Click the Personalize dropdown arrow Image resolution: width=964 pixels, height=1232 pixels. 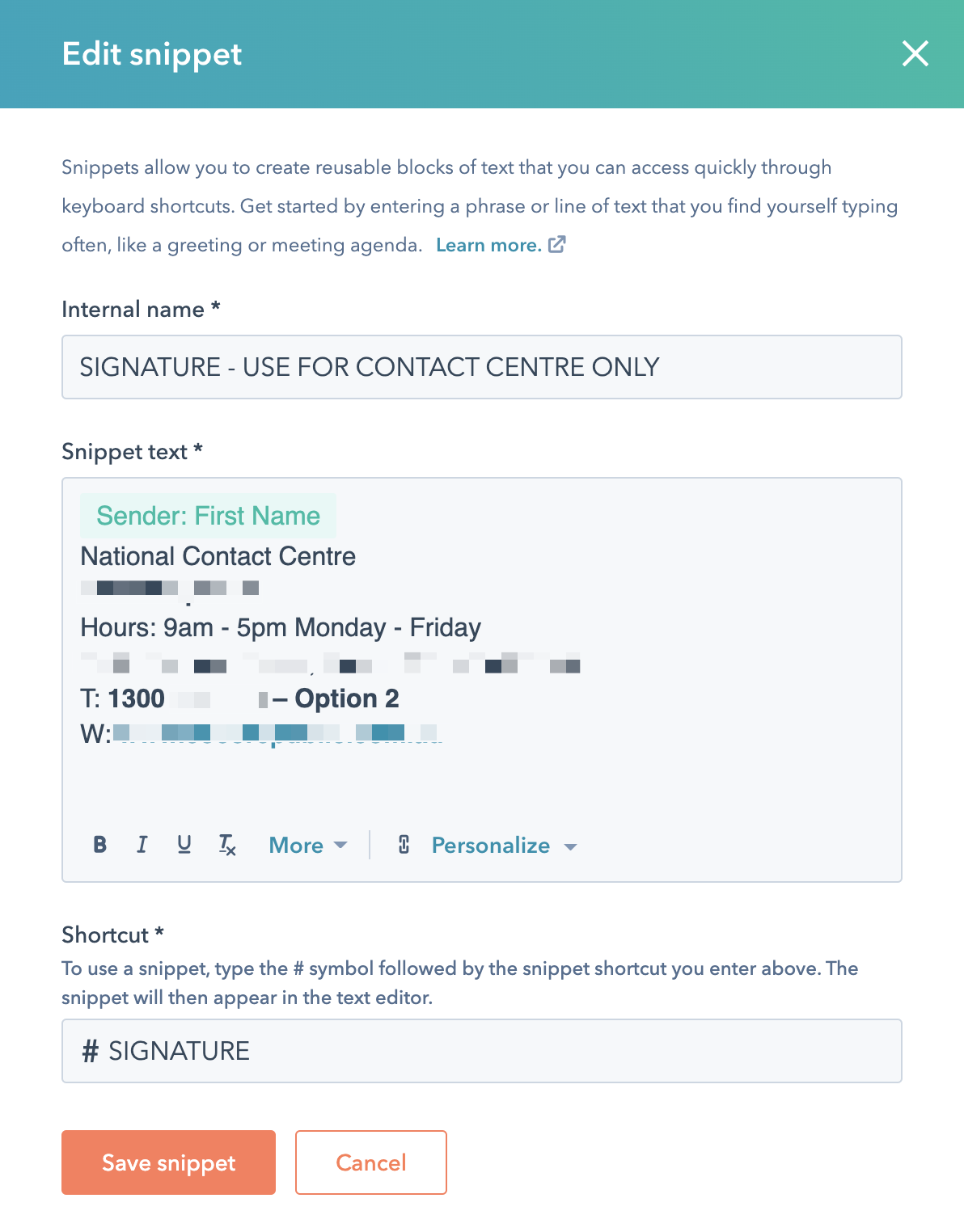coord(571,846)
